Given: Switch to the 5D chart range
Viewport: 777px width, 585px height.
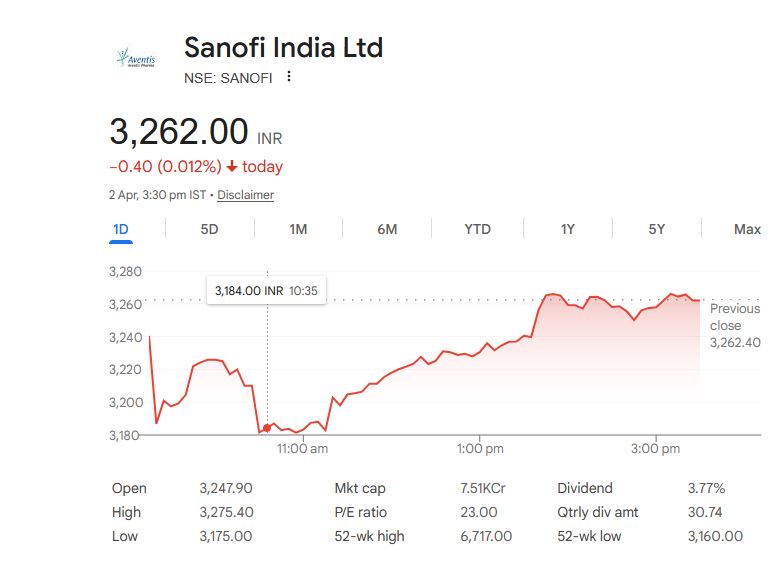Looking at the screenshot, I should (x=209, y=229).
